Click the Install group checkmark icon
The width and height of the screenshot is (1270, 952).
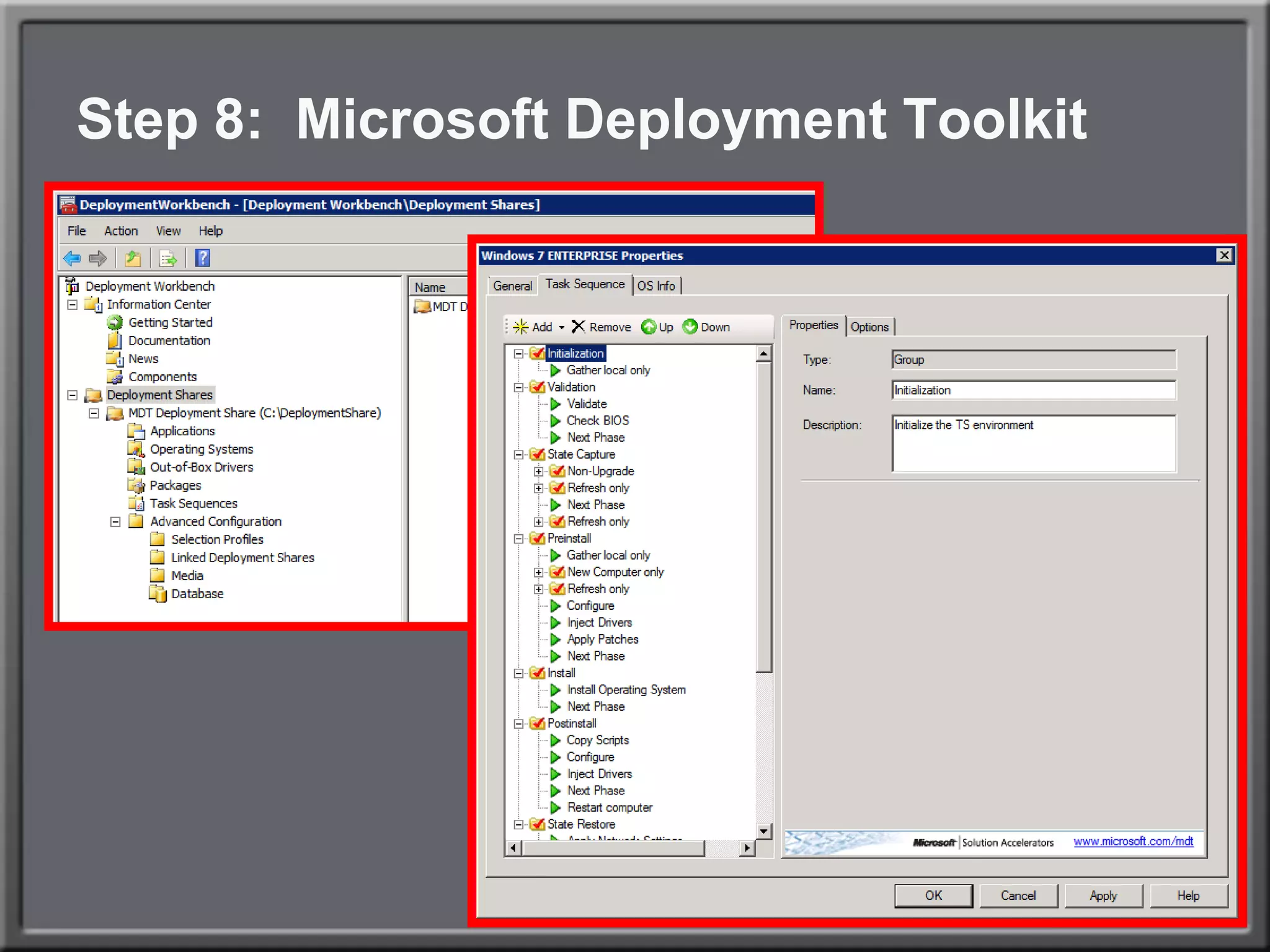(x=537, y=673)
